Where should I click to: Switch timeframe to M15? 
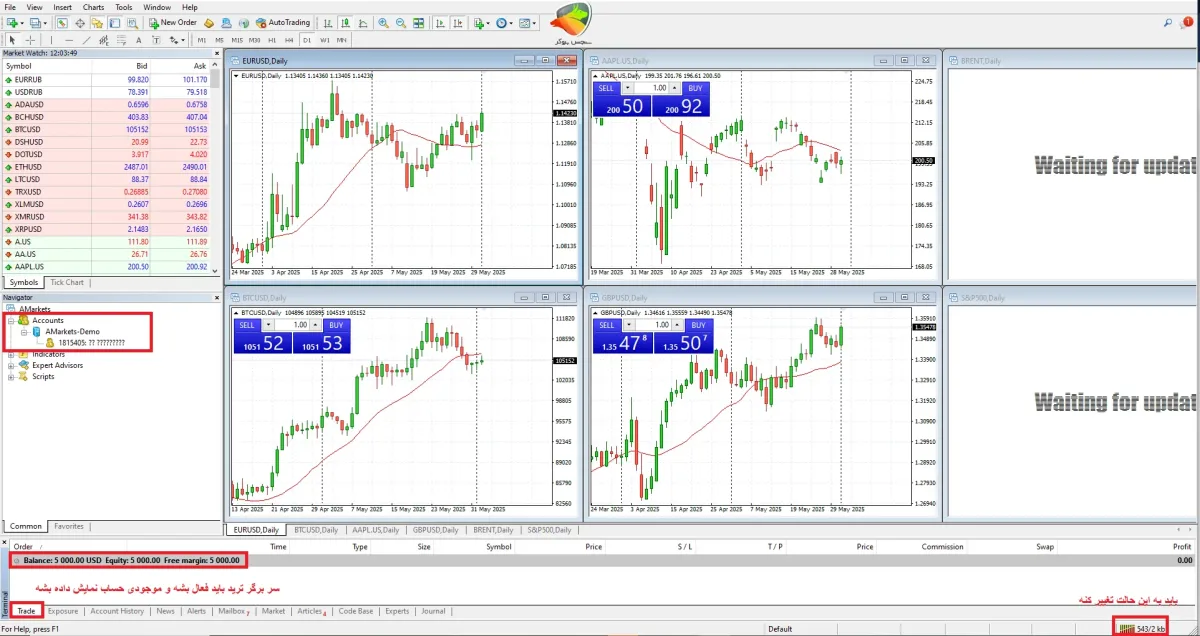(237, 40)
